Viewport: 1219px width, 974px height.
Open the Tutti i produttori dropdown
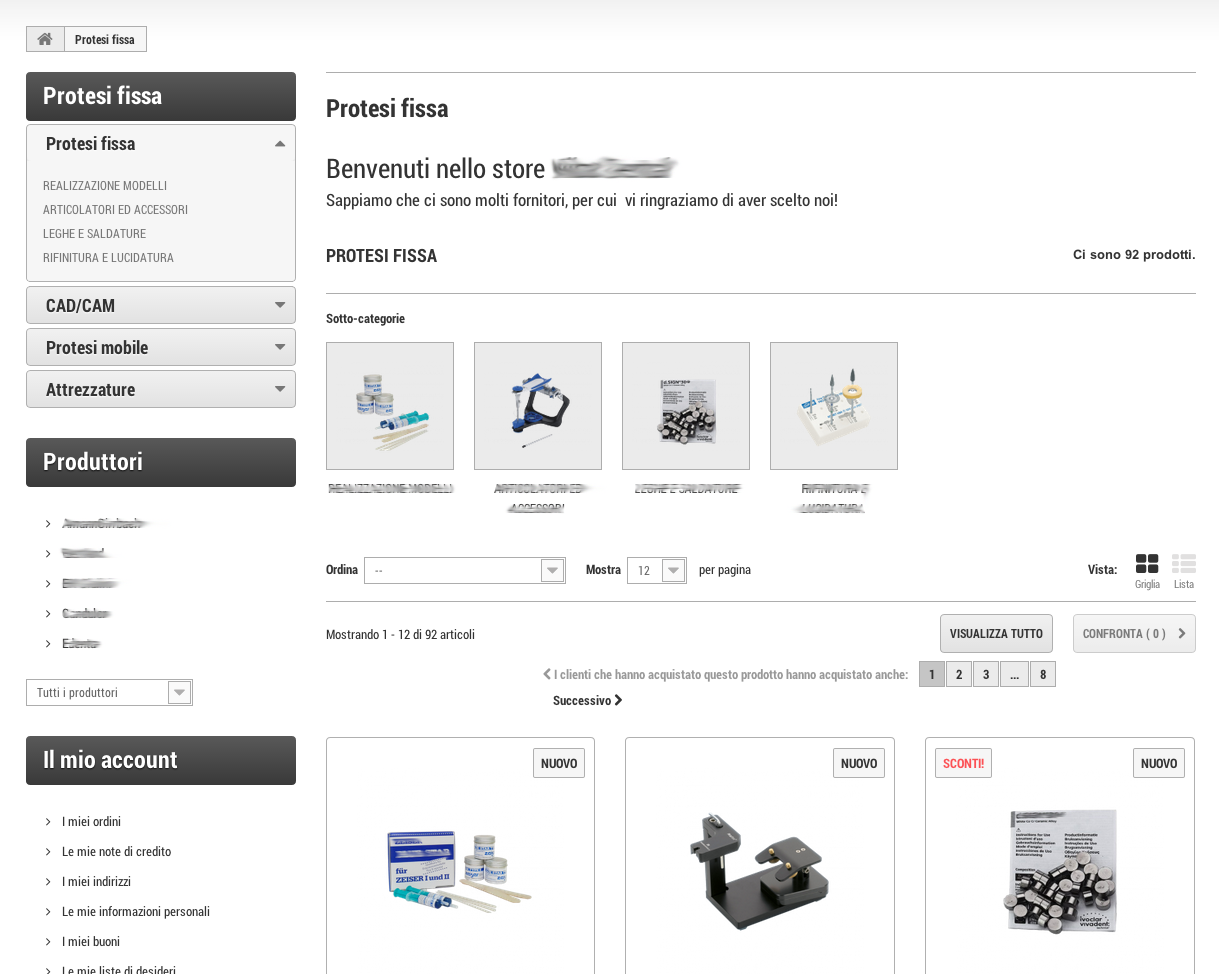(109, 692)
